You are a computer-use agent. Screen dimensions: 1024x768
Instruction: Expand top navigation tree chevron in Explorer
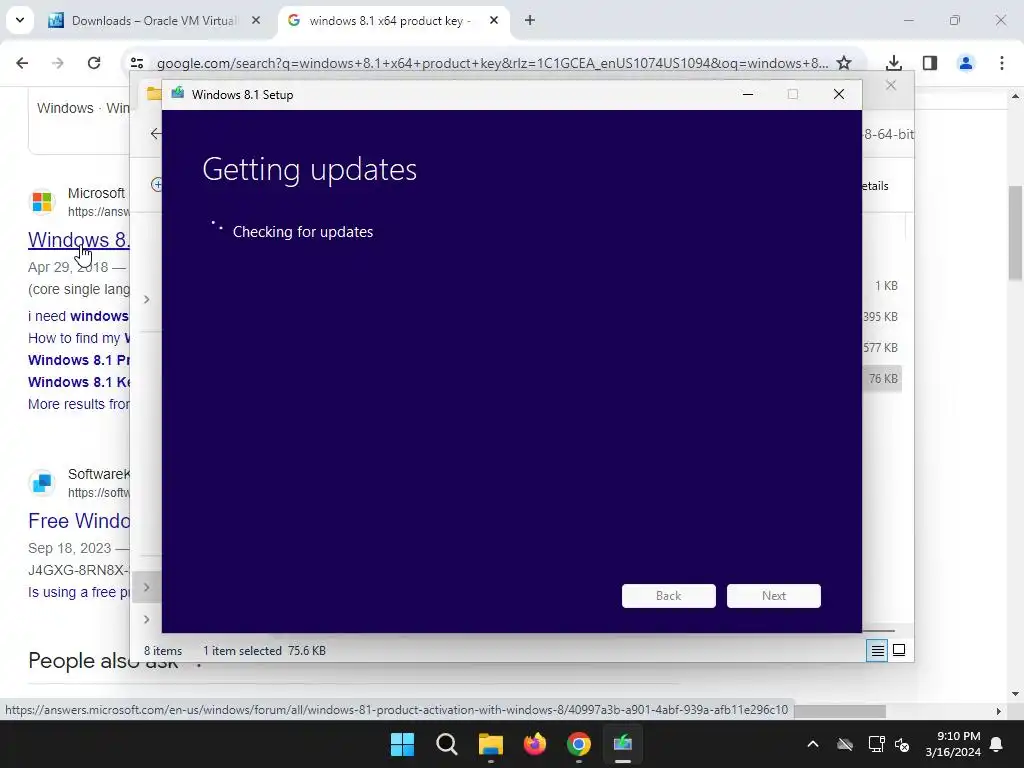146,299
